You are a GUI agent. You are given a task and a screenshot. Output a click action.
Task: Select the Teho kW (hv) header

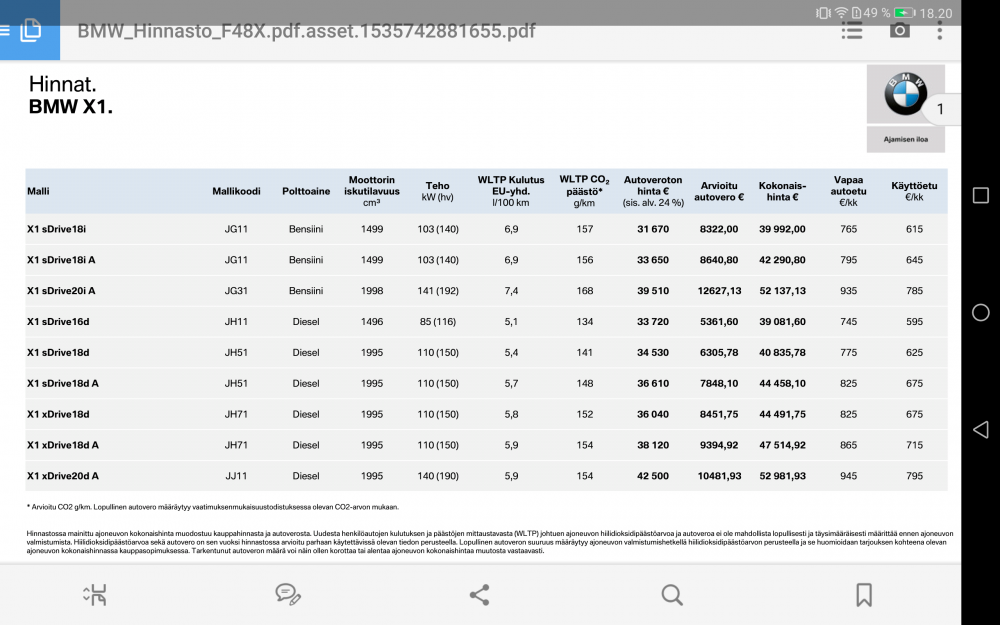[x=438, y=191]
